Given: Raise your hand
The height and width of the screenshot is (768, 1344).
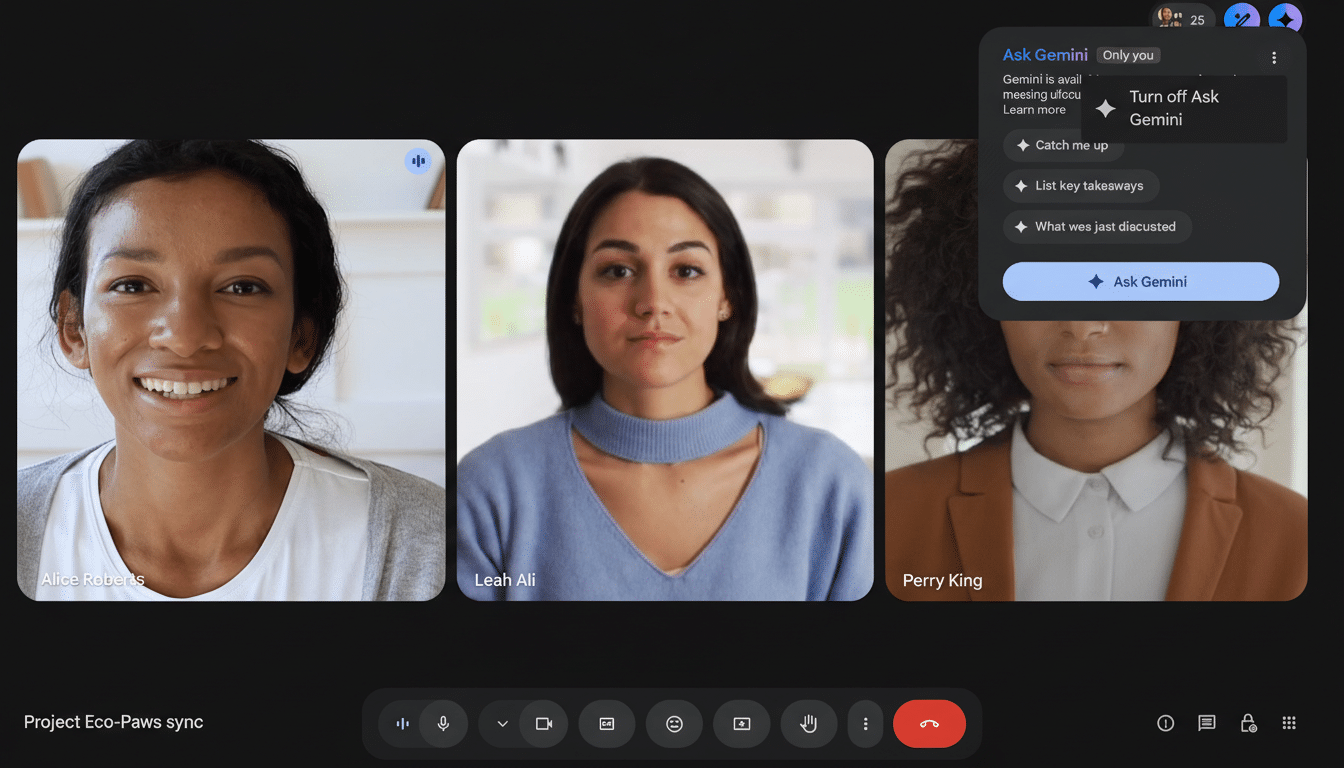Looking at the screenshot, I should (x=808, y=723).
